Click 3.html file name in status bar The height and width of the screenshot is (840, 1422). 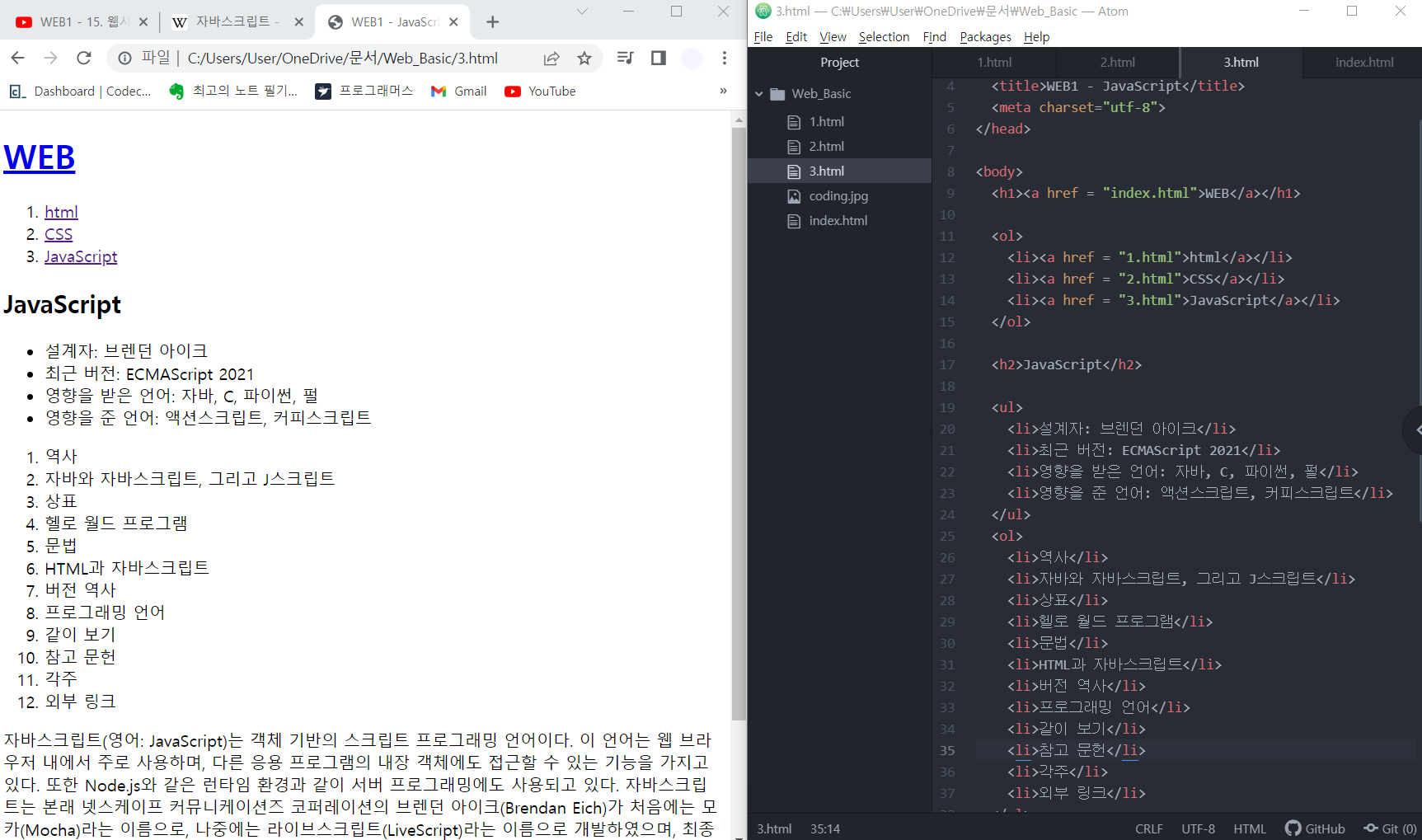pyautogui.click(x=774, y=828)
